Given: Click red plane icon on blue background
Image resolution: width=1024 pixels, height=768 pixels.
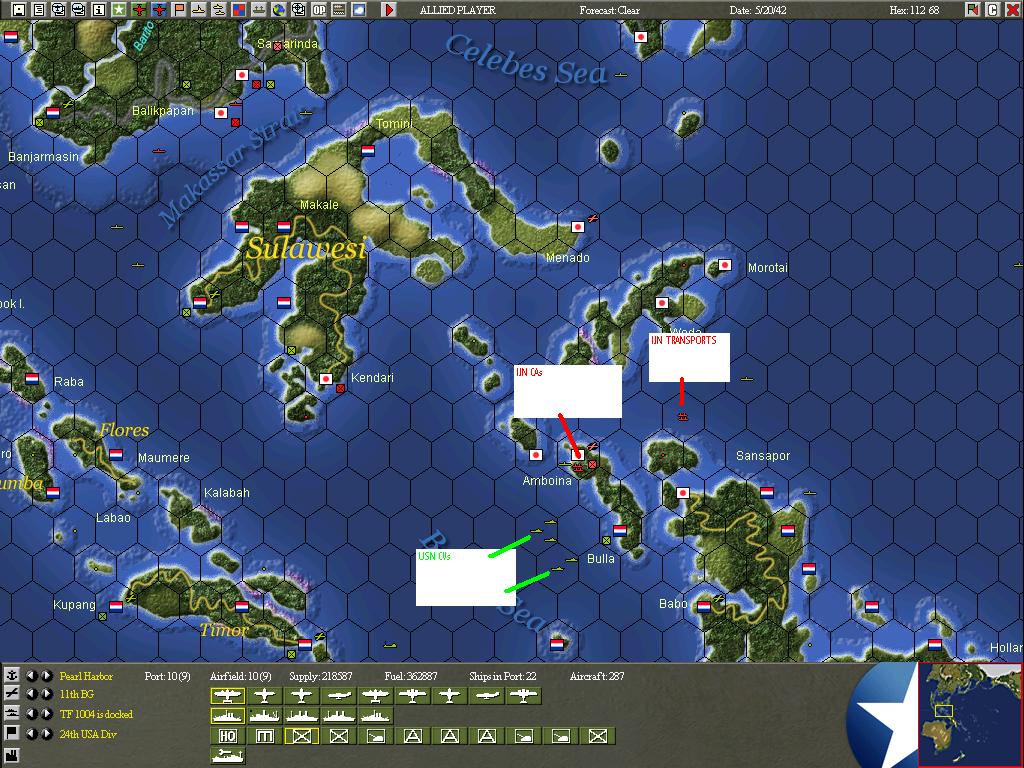Looking at the screenshot, I should point(159,10).
